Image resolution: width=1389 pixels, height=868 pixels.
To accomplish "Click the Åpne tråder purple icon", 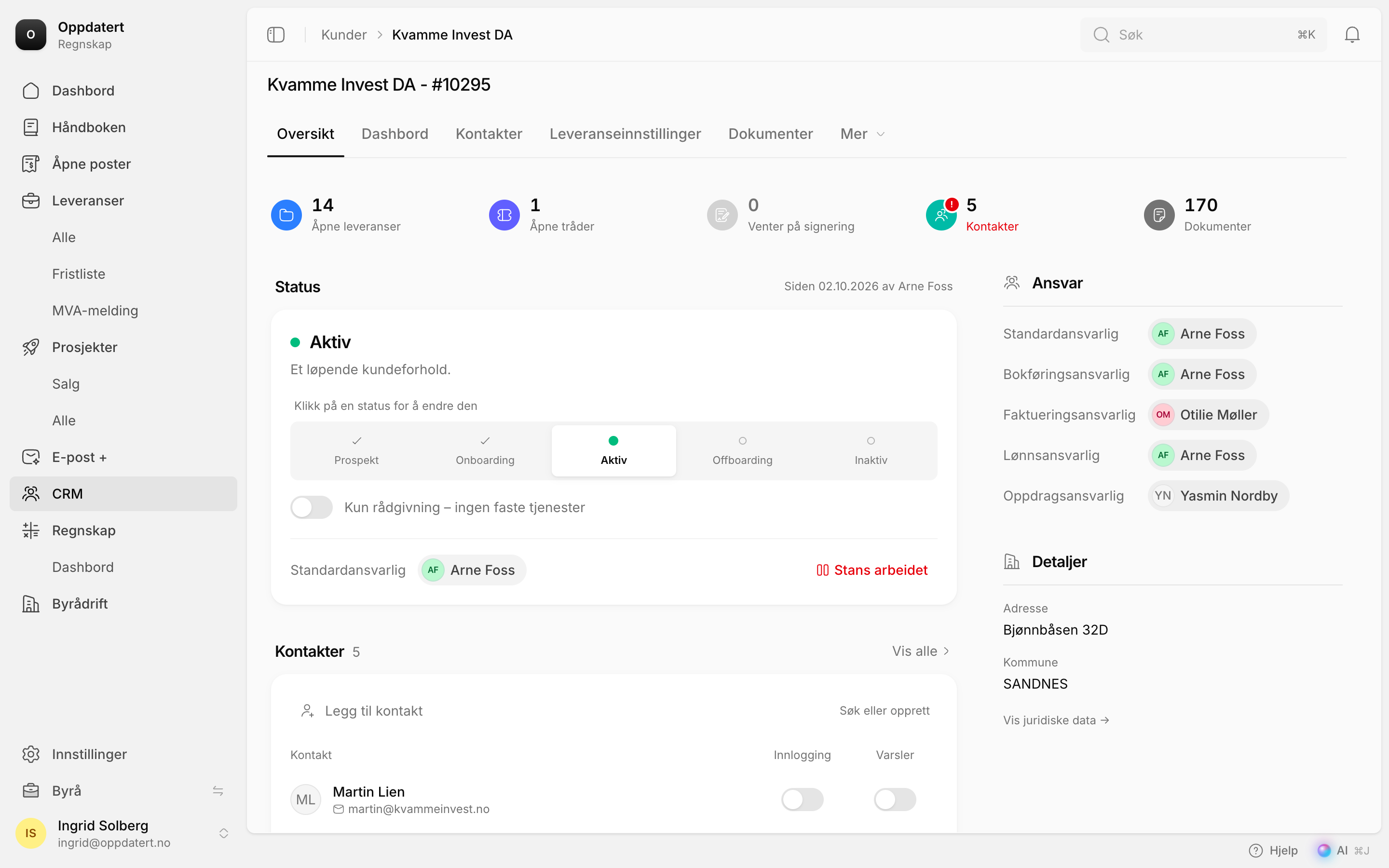I will click(504, 215).
